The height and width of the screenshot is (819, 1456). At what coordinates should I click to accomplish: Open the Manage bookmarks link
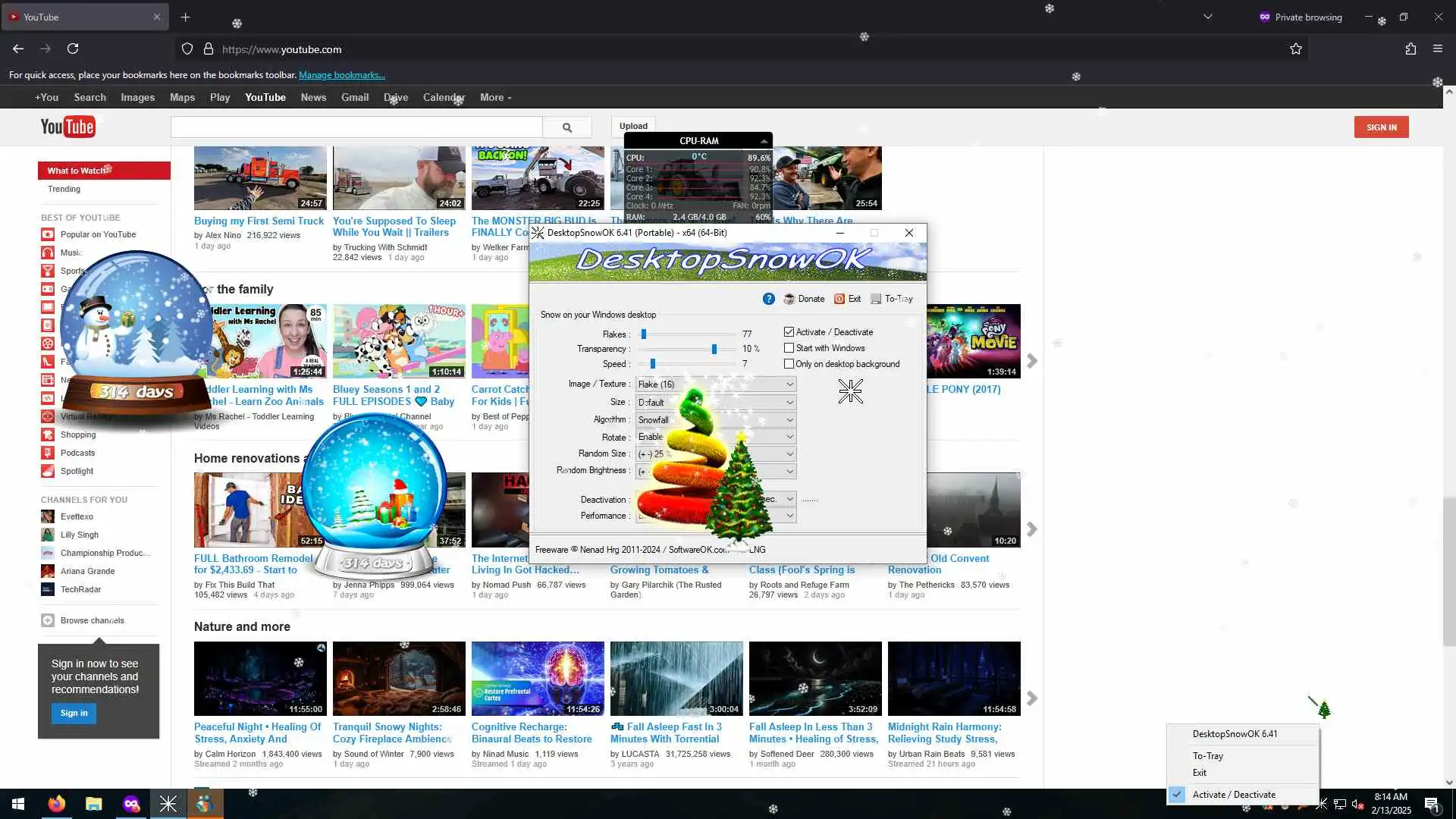[341, 75]
